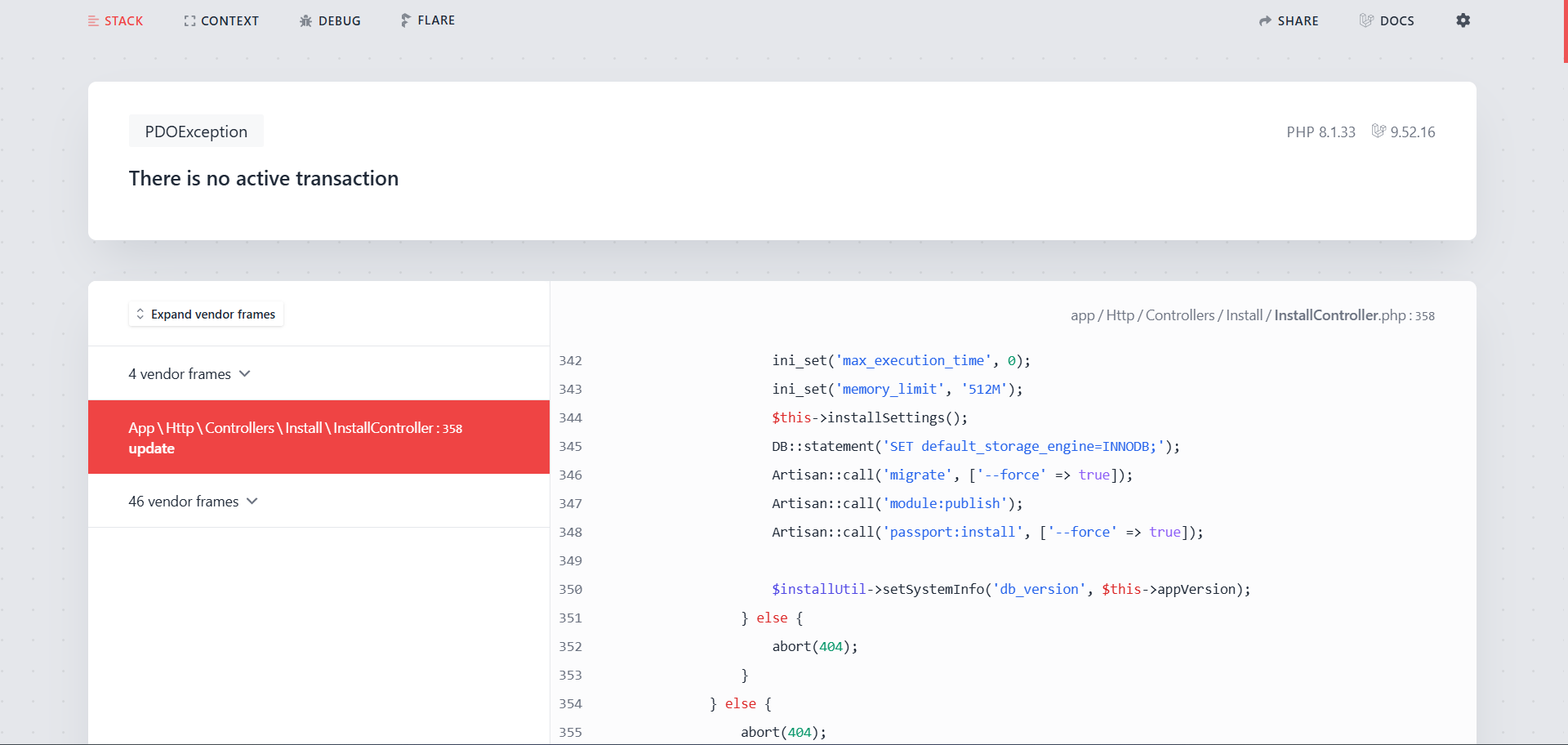Click the Laravel icon beside version 9.52.16
Screen dimensions: 1568x745
pos(1379,131)
